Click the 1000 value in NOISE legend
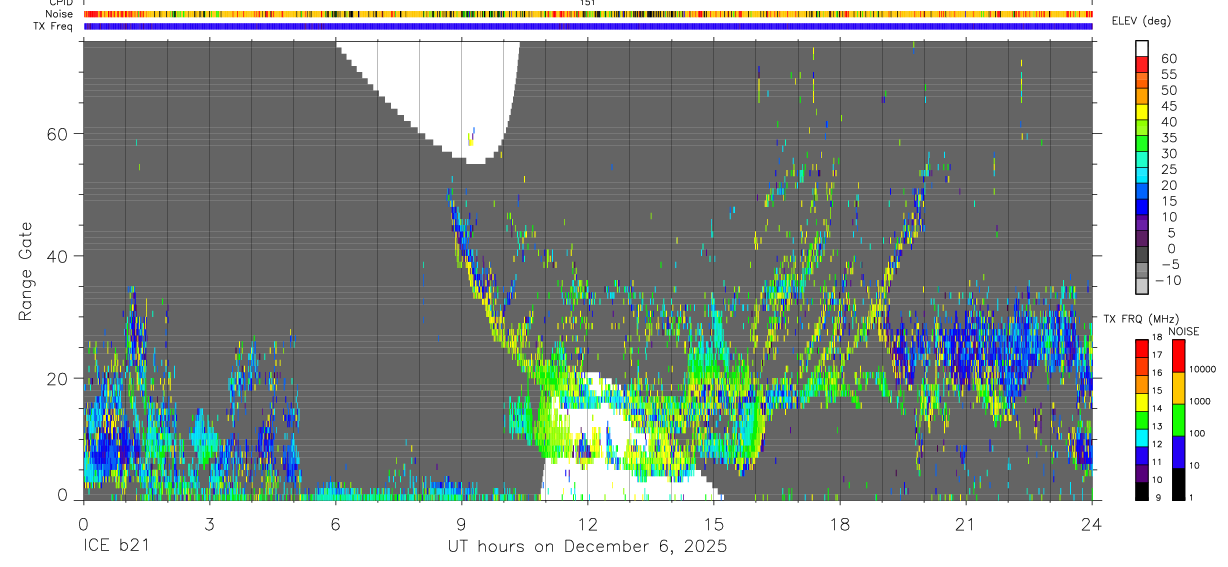Viewport: 1228px width, 567px height. (x=1200, y=402)
